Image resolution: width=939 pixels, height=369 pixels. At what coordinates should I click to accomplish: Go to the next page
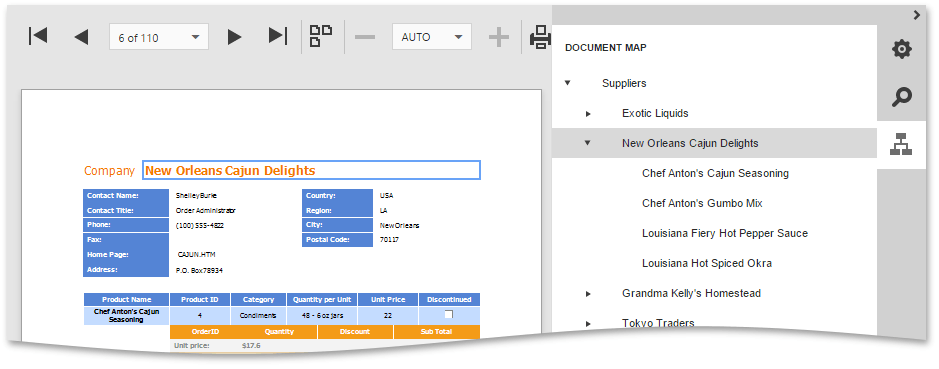pos(235,37)
